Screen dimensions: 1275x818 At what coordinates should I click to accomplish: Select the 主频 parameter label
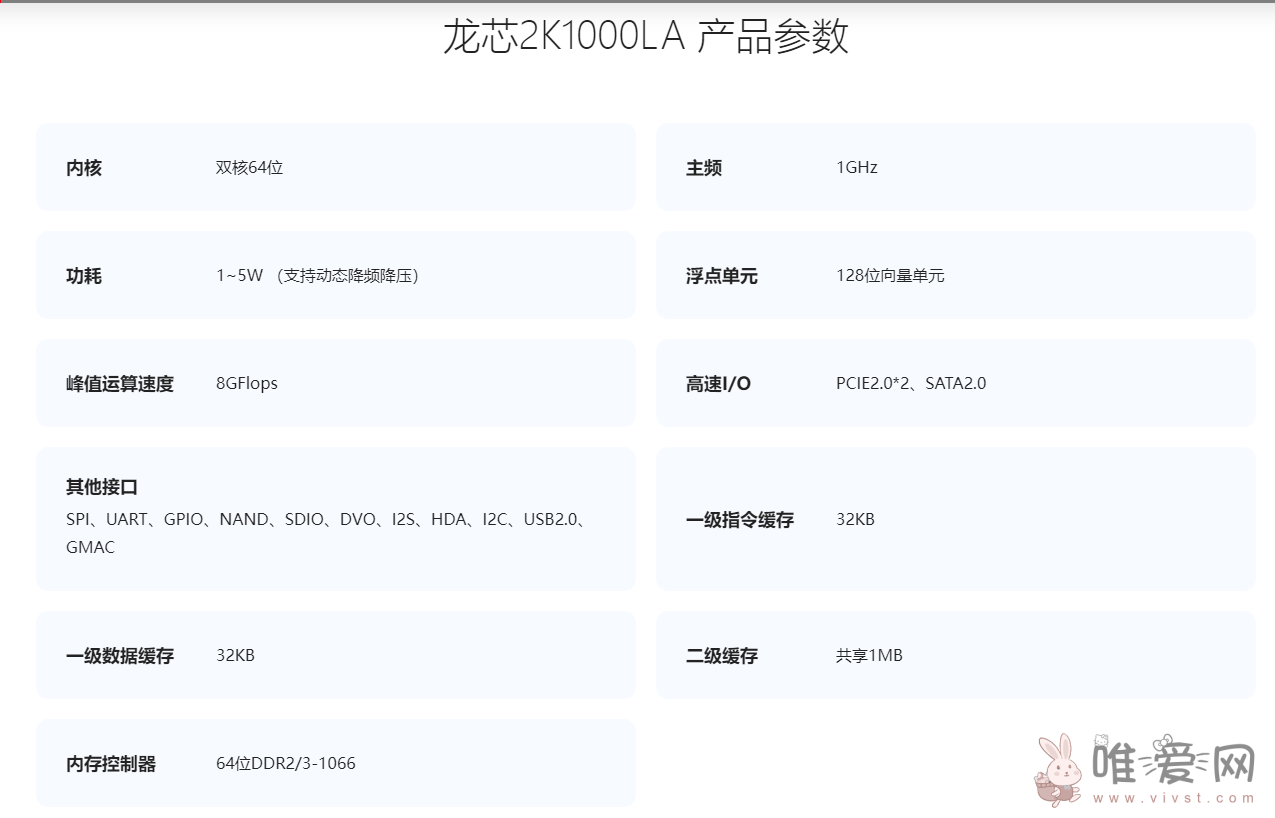pyautogui.click(x=703, y=167)
